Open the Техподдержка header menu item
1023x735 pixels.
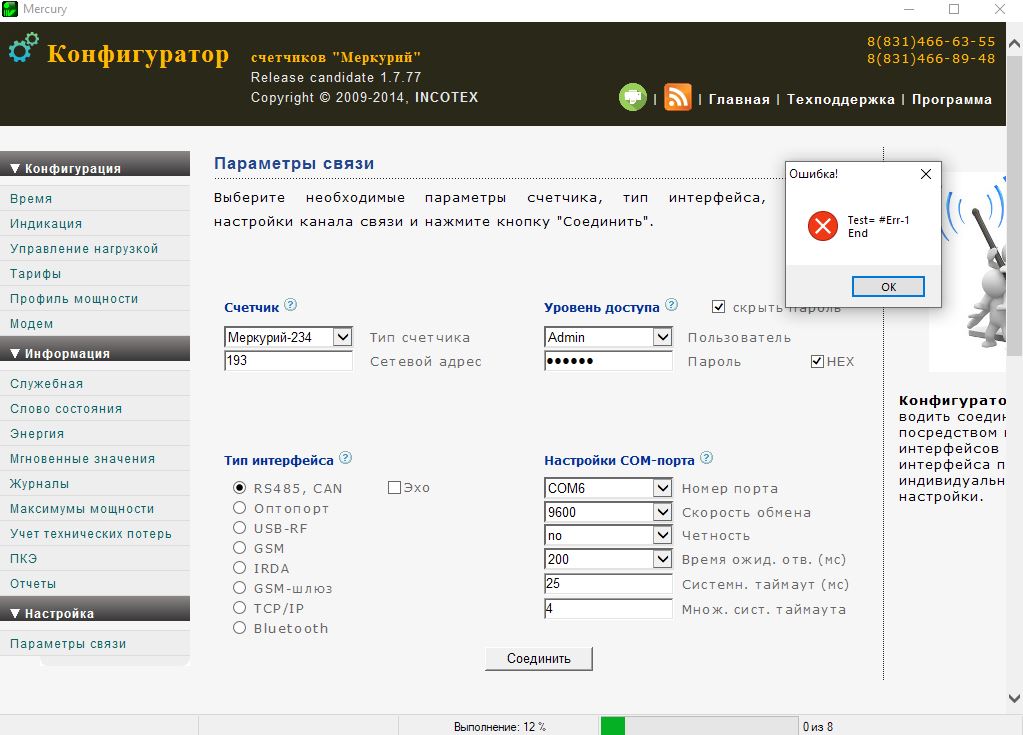(840, 100)
